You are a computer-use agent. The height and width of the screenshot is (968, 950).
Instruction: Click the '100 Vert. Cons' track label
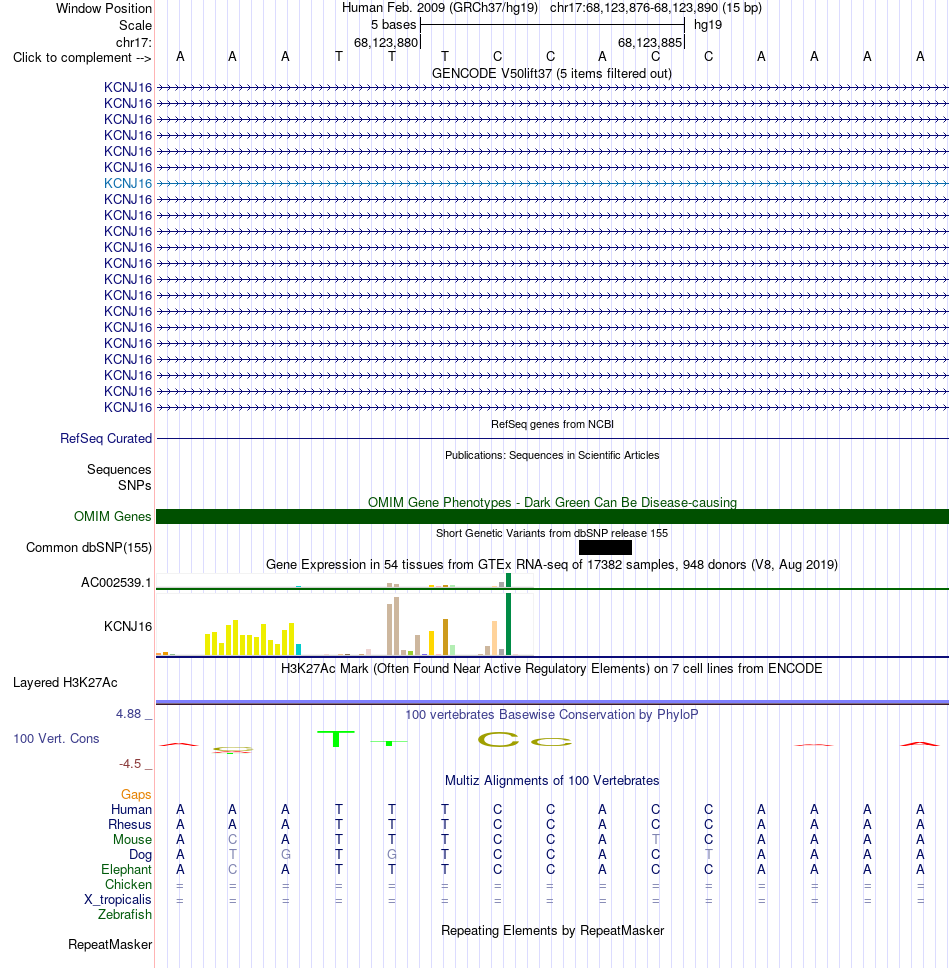coord(56,738)
